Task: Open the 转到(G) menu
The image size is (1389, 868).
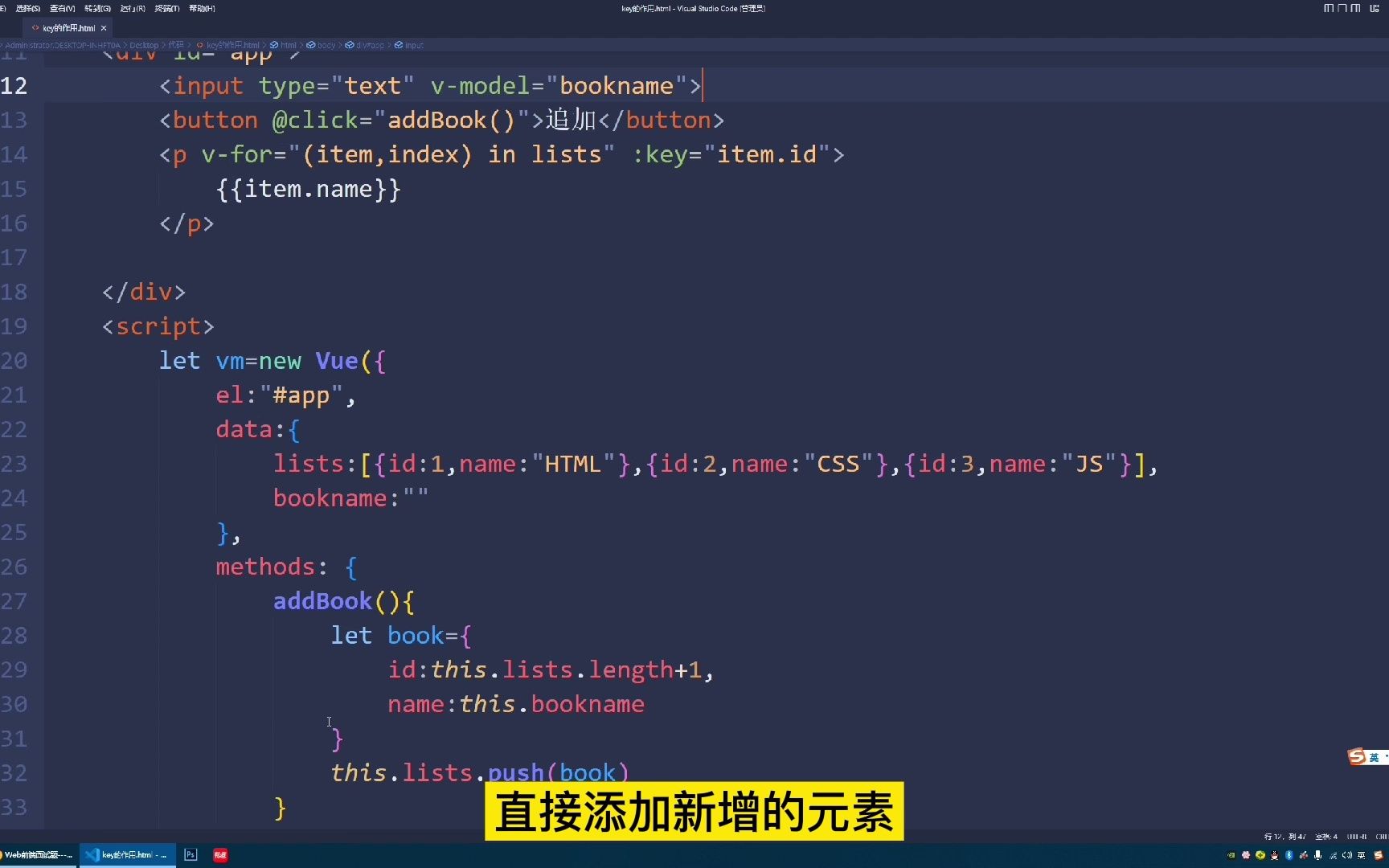Action: (97, 8)
